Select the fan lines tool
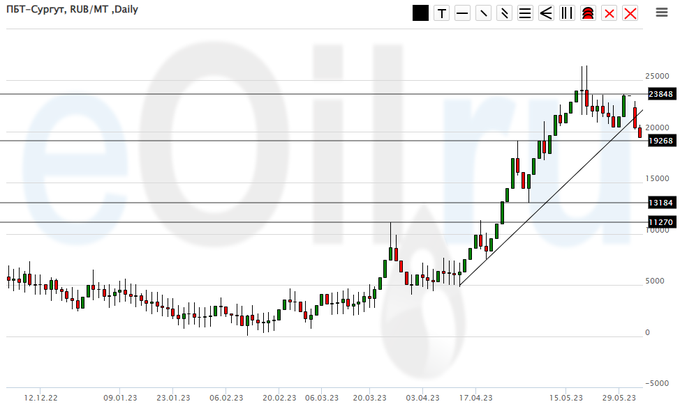The height and width of the screenshot is (411, 680). pos(546,13)
